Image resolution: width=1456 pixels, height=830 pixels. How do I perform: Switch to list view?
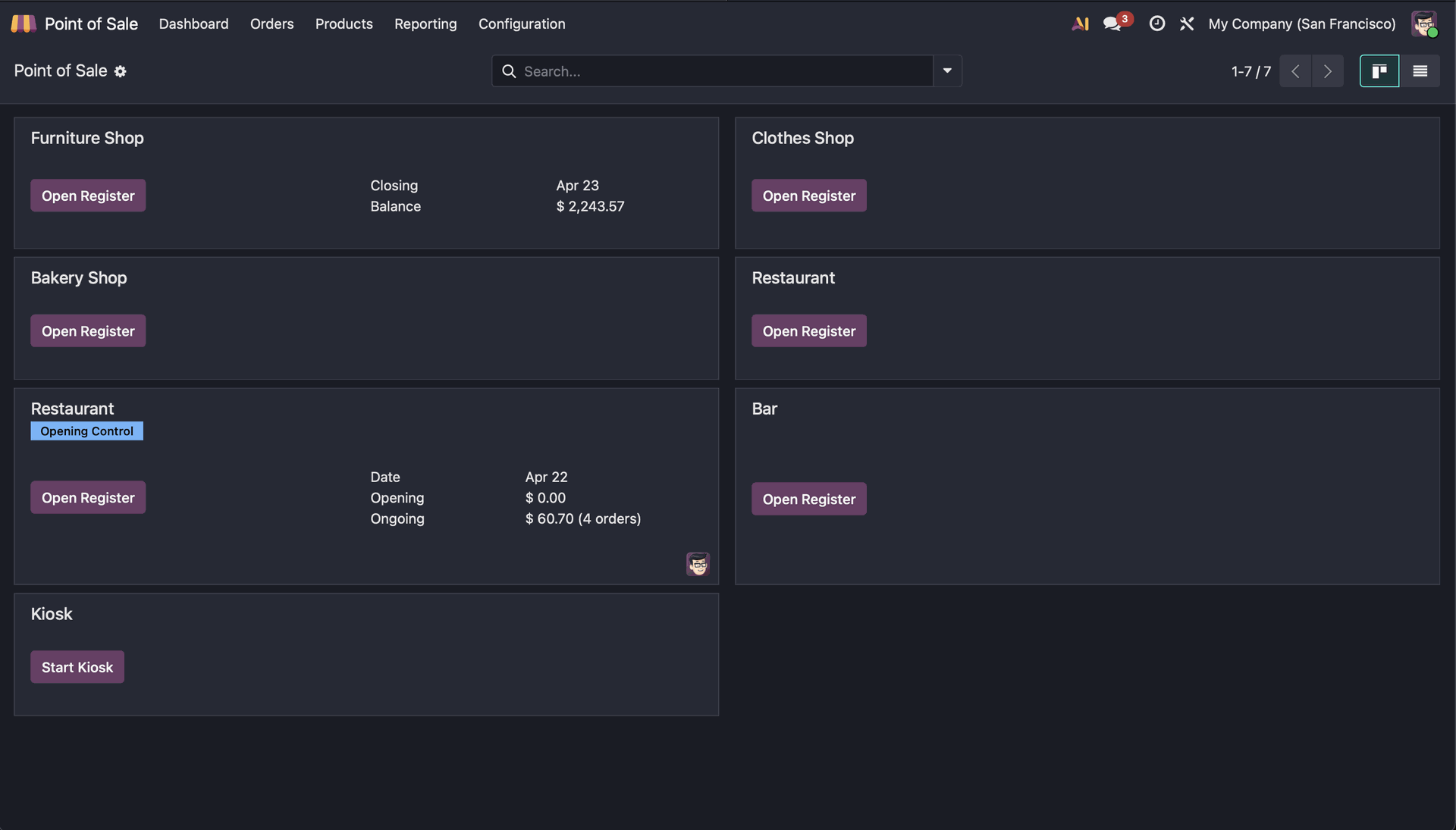[1420, 71]
